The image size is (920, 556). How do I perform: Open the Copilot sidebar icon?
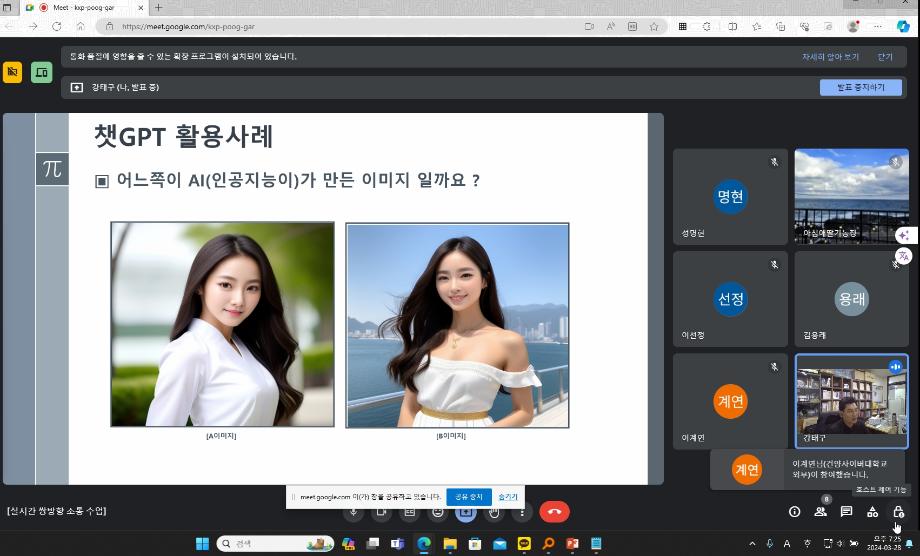[903, 26]
